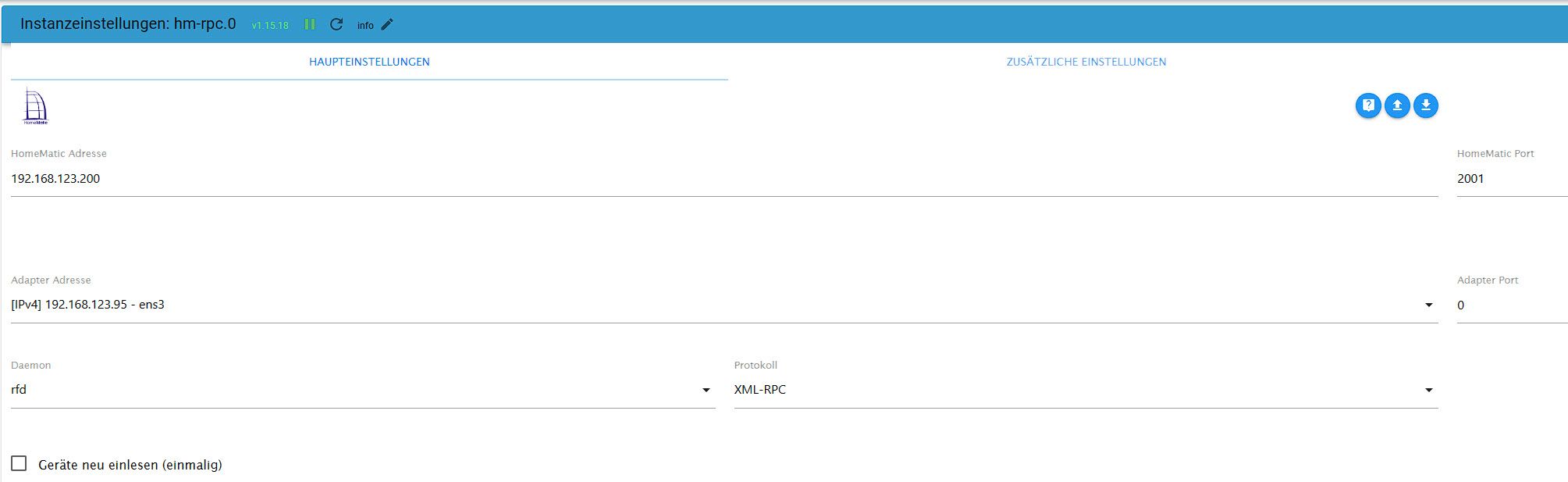The width and height of the screenshot is (1568, 482).
Task: Switch to Haupteinstellungen tab
Action: point(369,62)
